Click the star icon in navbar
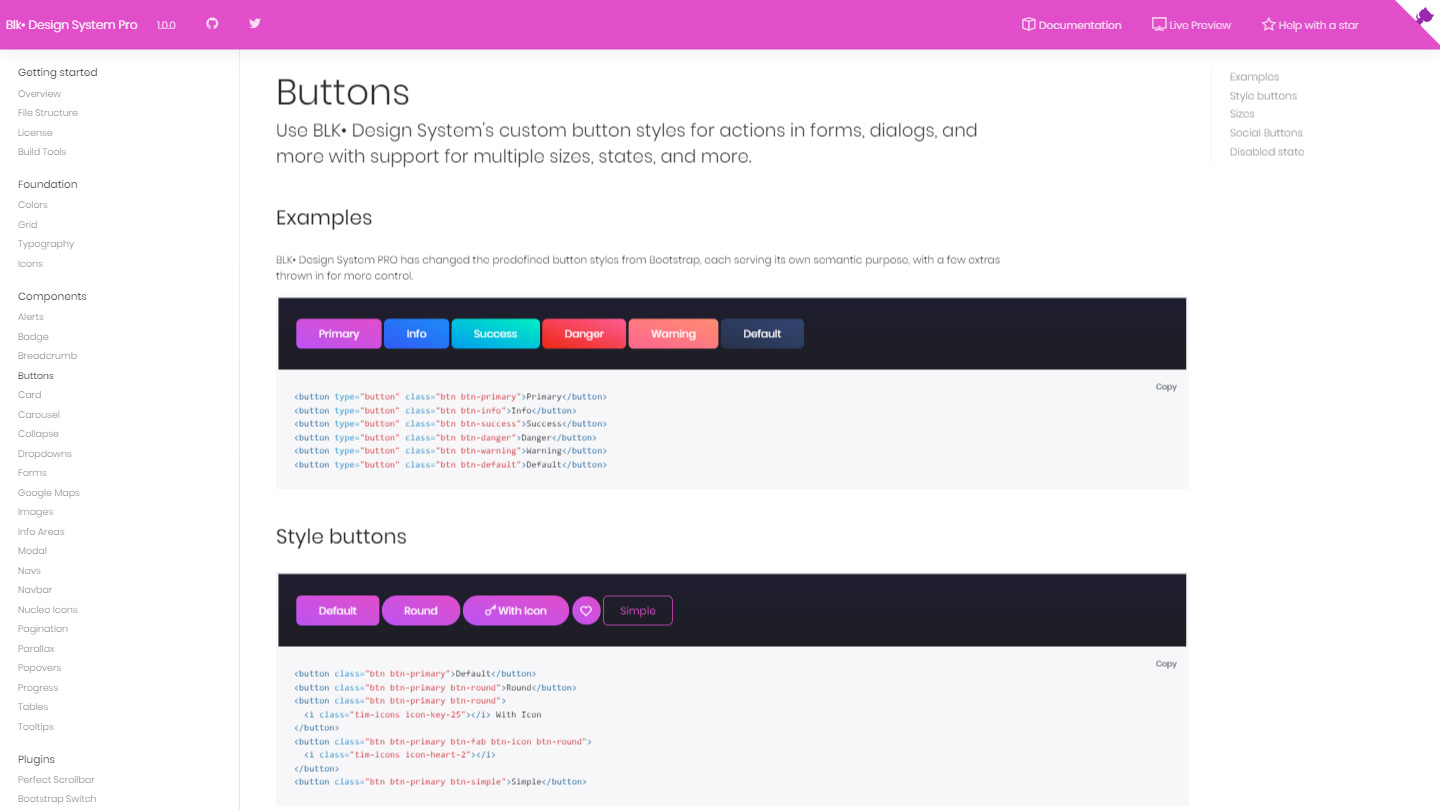This screenshot has height=810, width=1440. (1268, 24)
